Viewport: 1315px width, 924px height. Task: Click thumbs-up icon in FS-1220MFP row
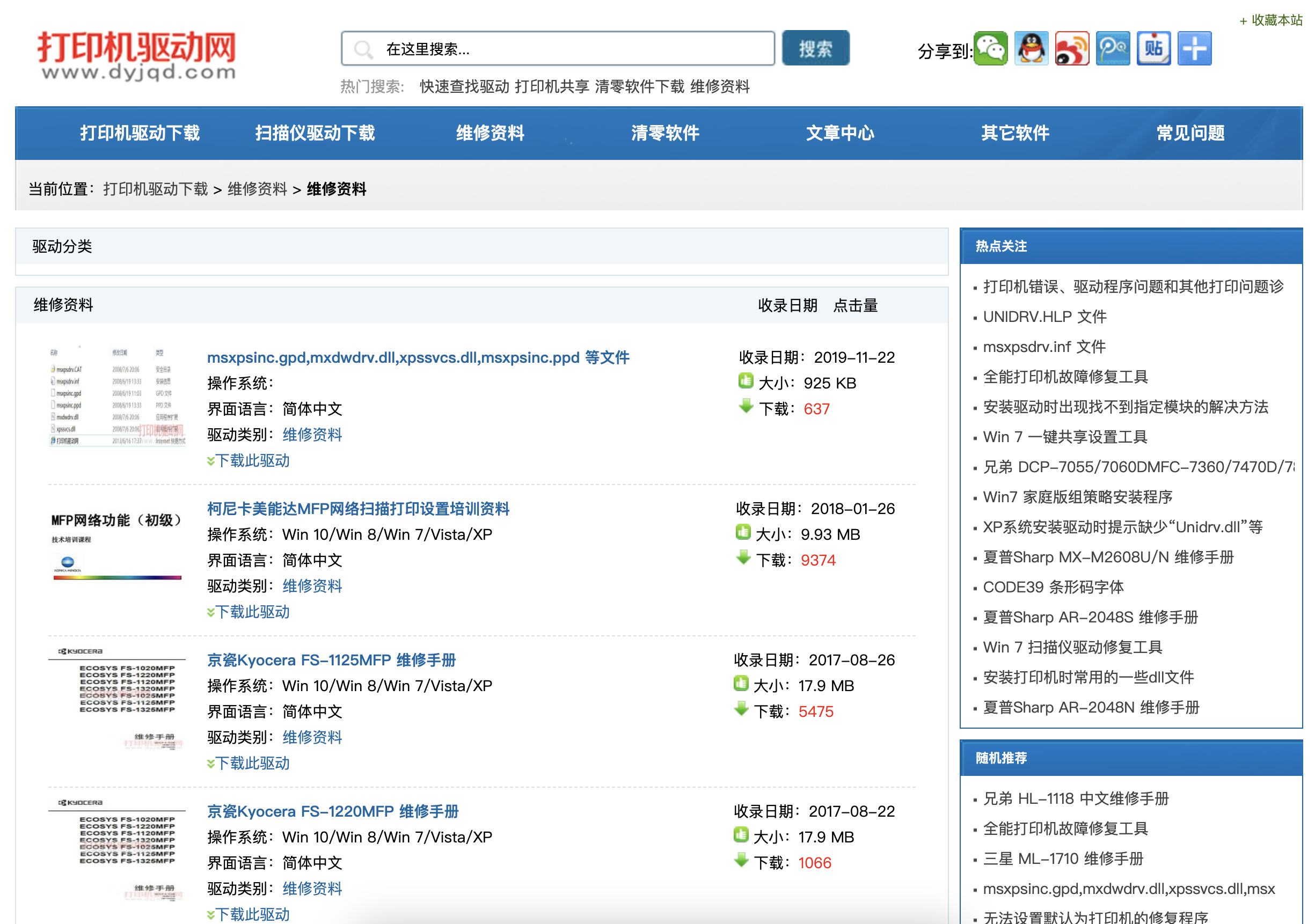(x=741, y=835)
